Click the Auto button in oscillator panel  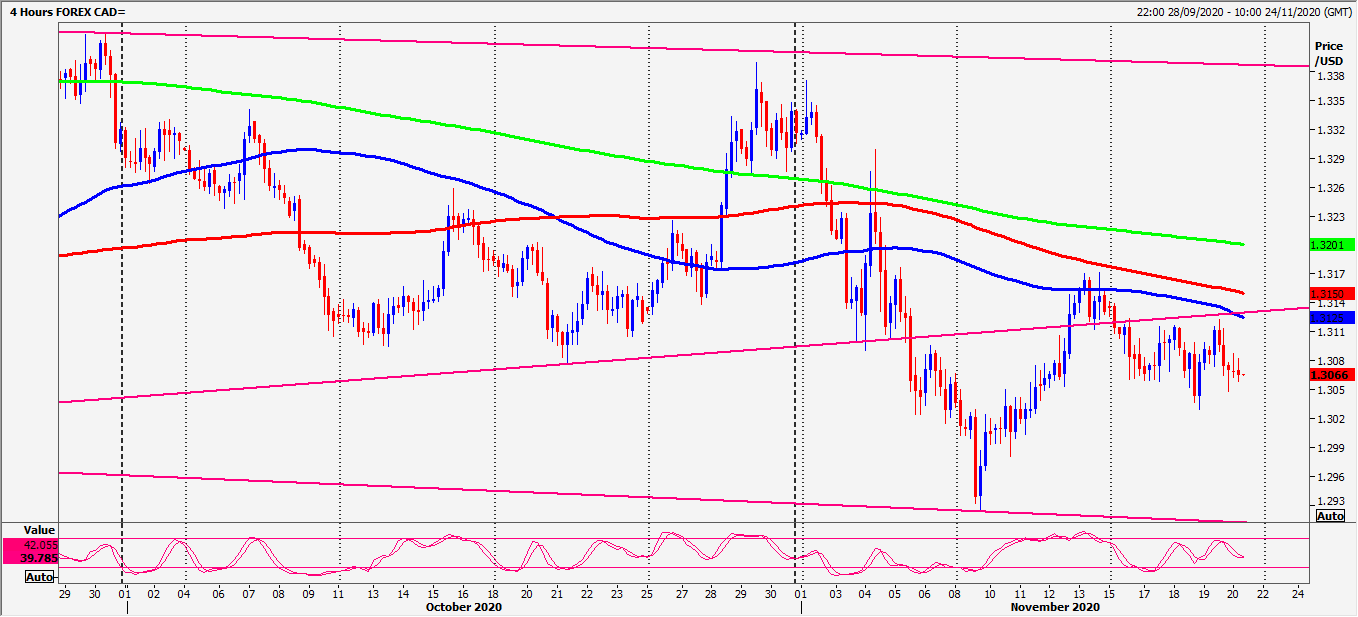pos(39,577)
